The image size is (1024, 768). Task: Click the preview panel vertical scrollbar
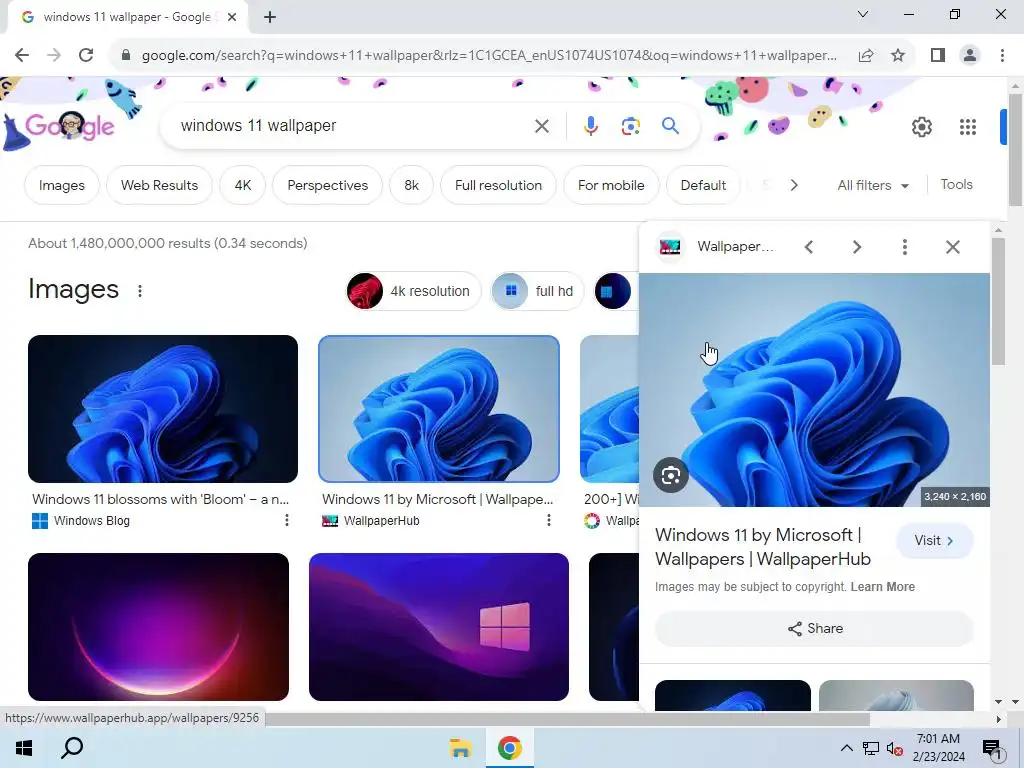[998, 302]
